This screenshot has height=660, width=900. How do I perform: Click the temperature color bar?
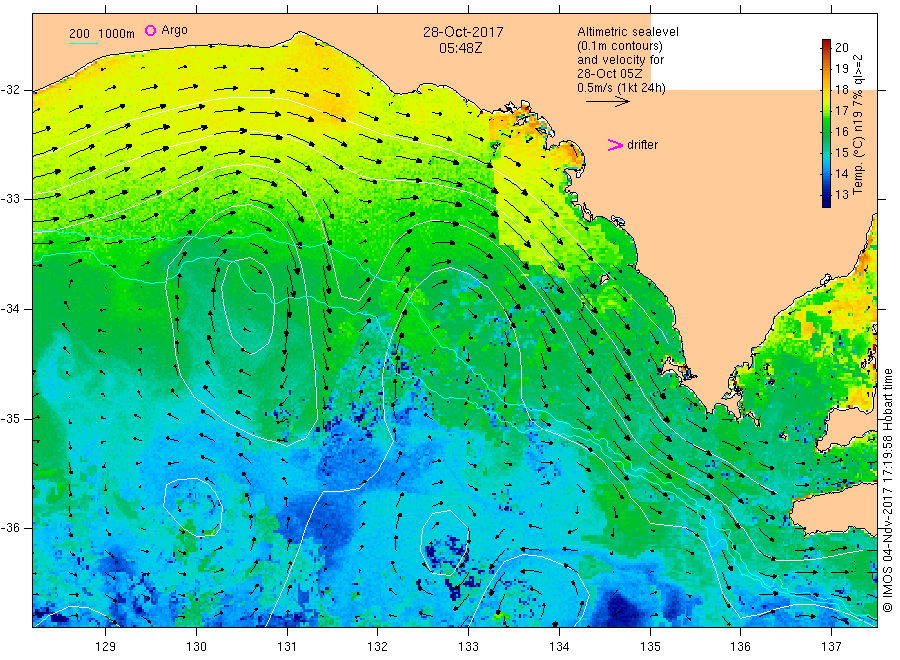coord(826,123)
